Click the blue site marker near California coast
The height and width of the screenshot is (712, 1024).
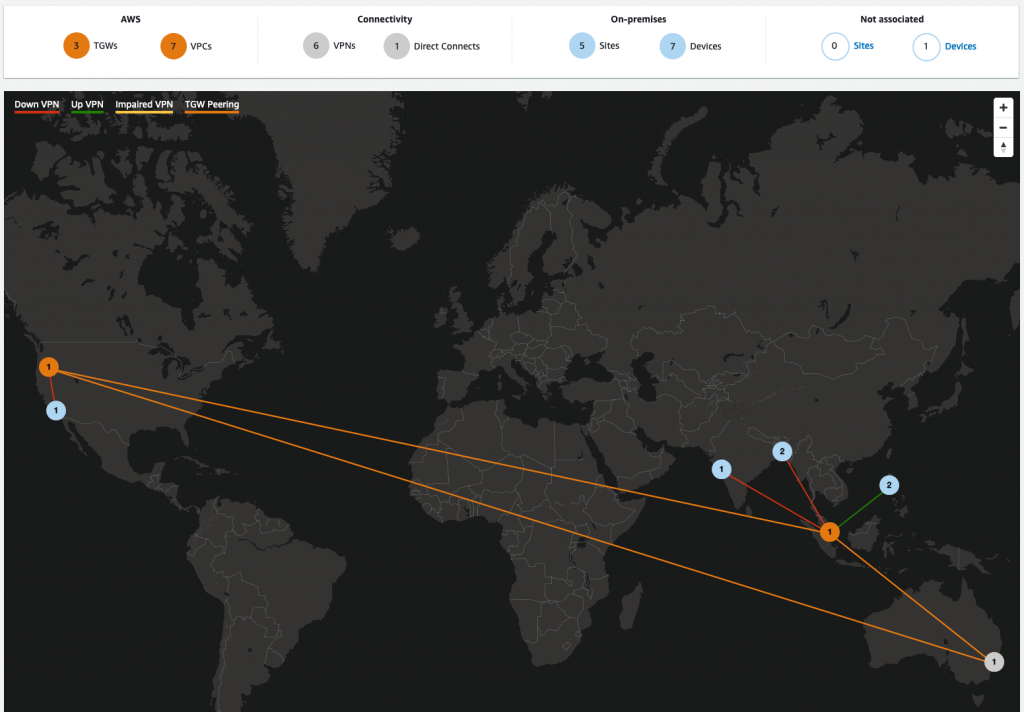point(56,411)
